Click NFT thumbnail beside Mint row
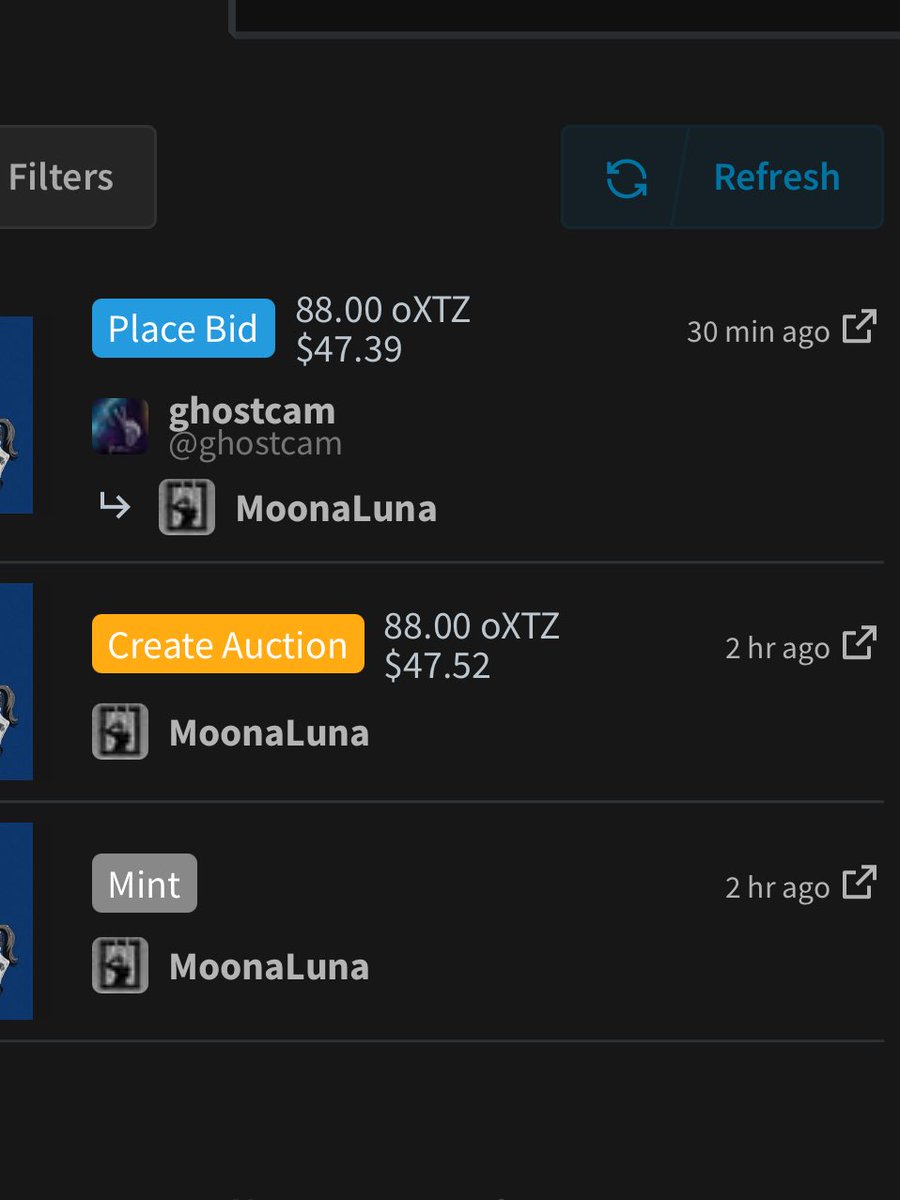900x1200 pixels. (x=16, y=921)
